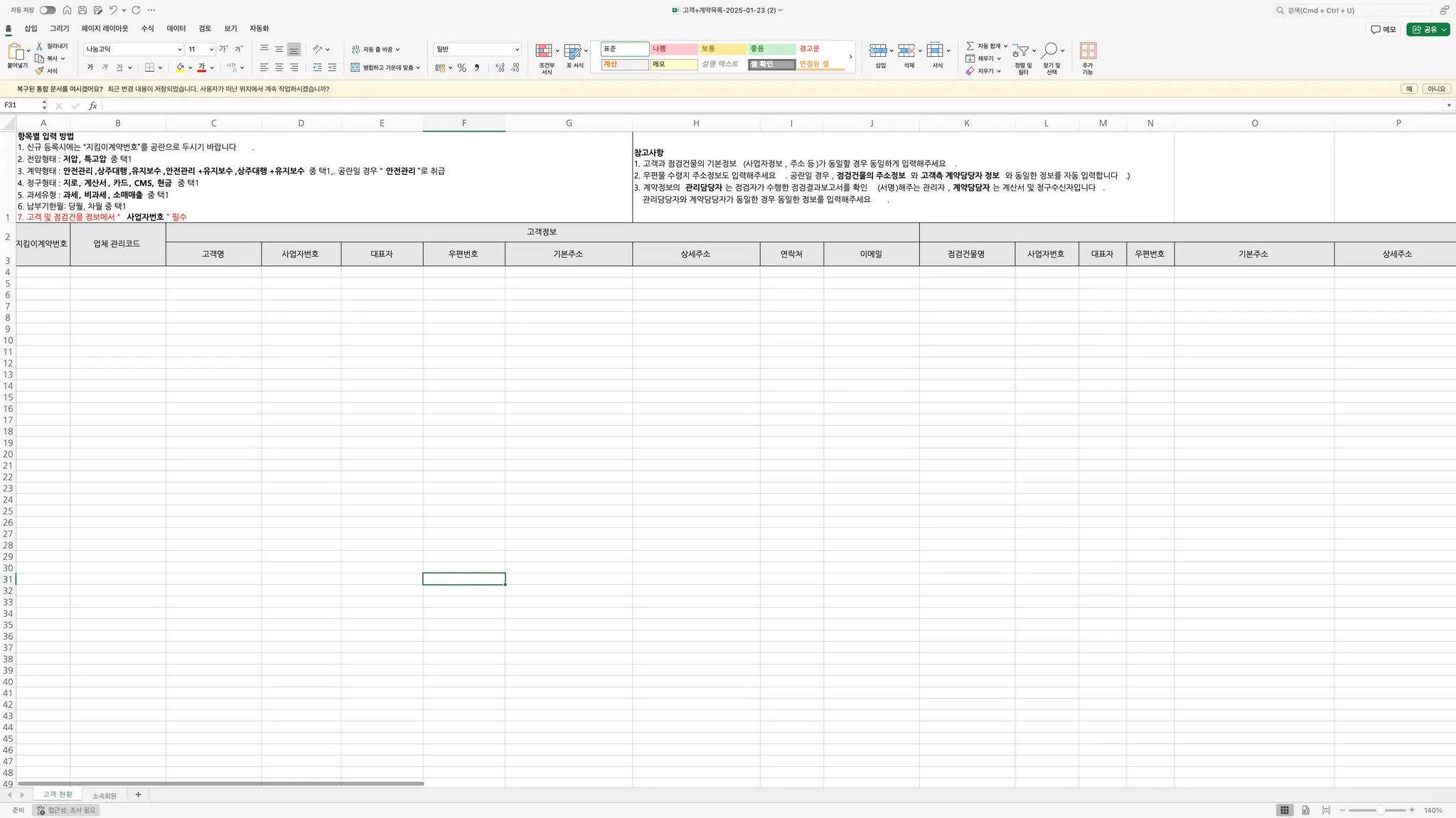
Task: Click the search field in title bar
Action: [1351, 10]
